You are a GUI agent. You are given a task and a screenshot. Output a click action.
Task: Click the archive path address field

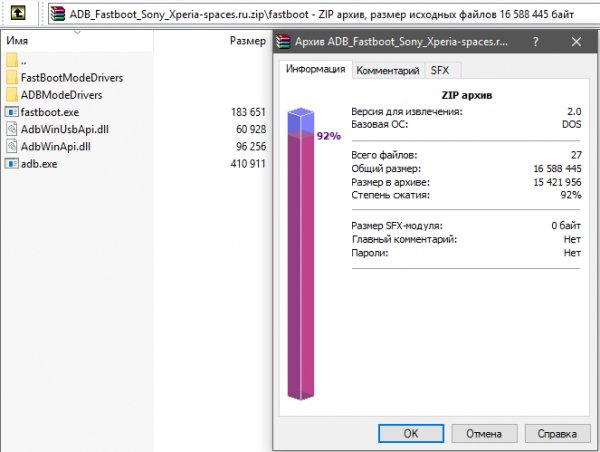click(x=323, y=14)
